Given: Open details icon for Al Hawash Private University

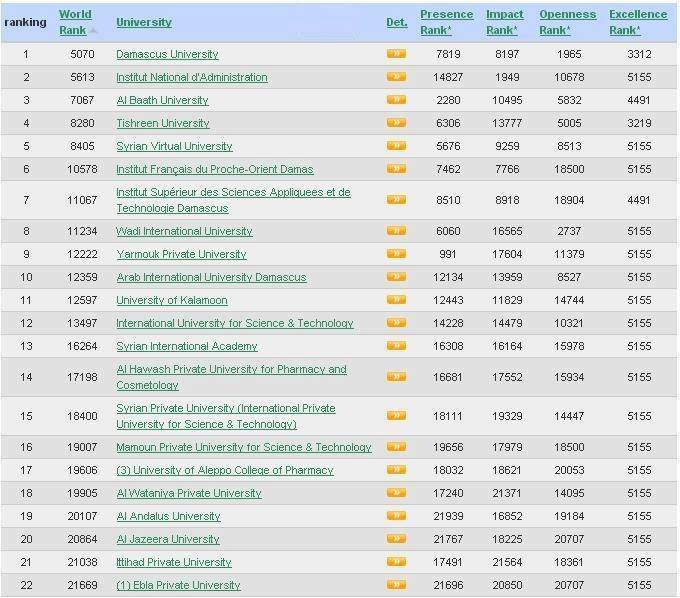Looking at the screenshot, I should tap(396, 377).
